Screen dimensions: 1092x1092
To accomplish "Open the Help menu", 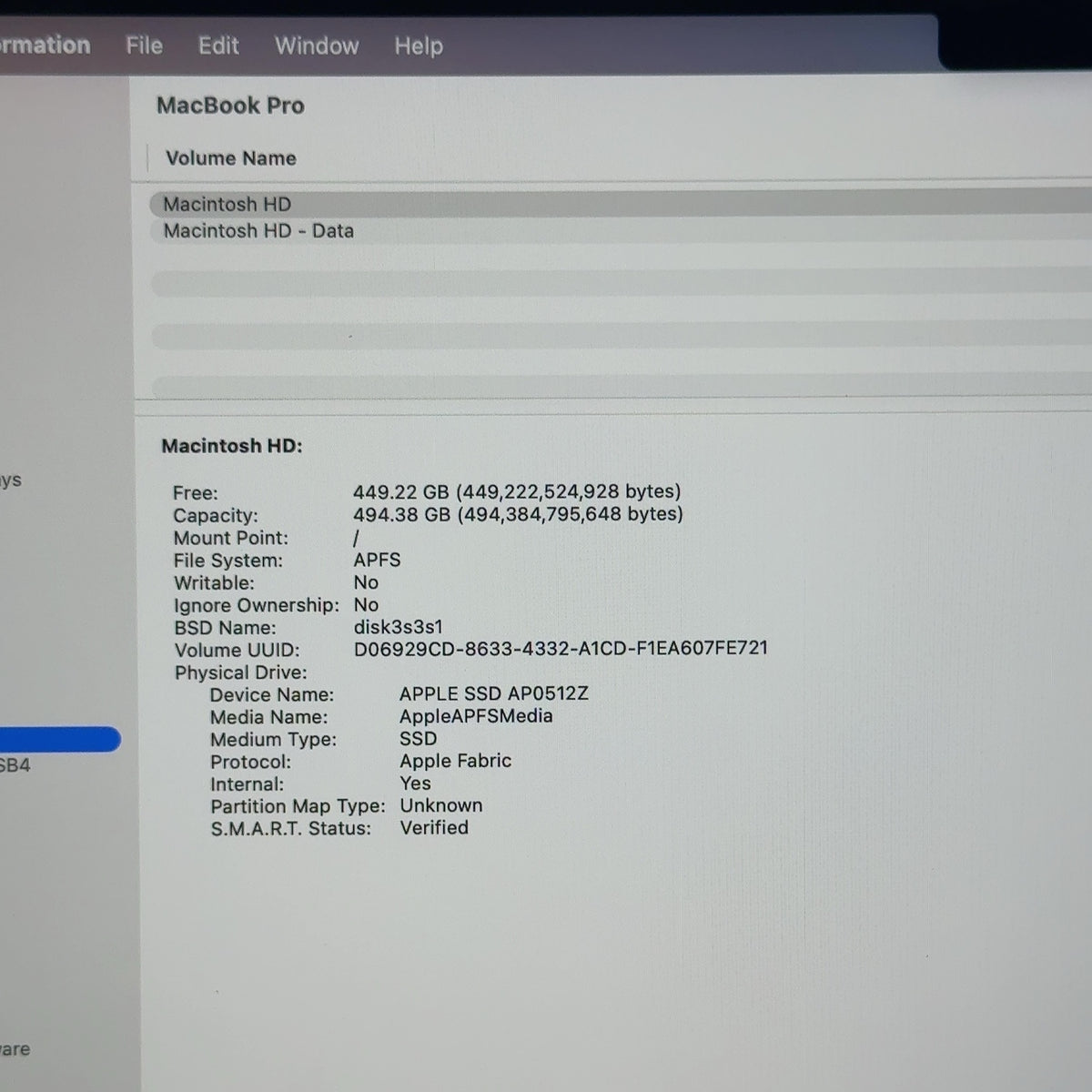I will pos(419,45).
